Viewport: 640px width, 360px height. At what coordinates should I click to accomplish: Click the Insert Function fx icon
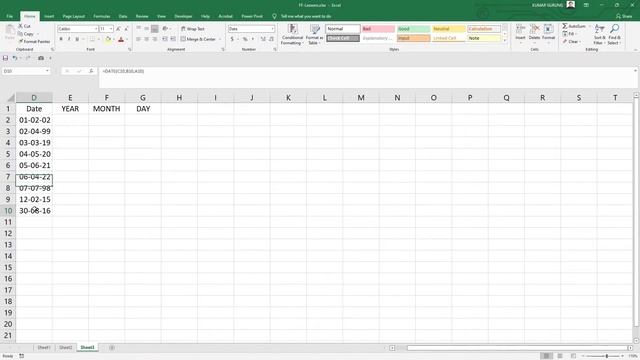91,71
